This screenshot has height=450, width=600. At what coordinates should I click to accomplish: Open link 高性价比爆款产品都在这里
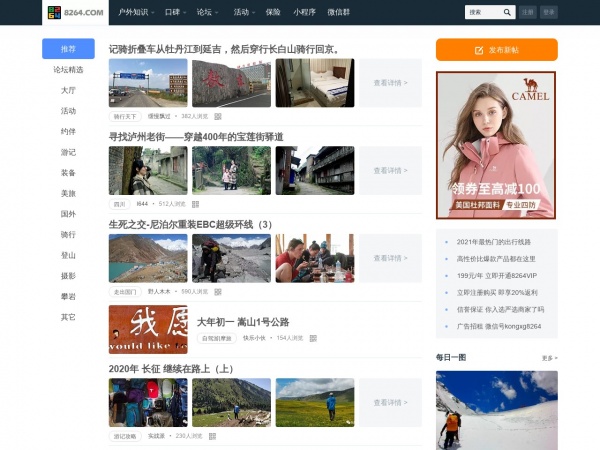click(496, 259)
